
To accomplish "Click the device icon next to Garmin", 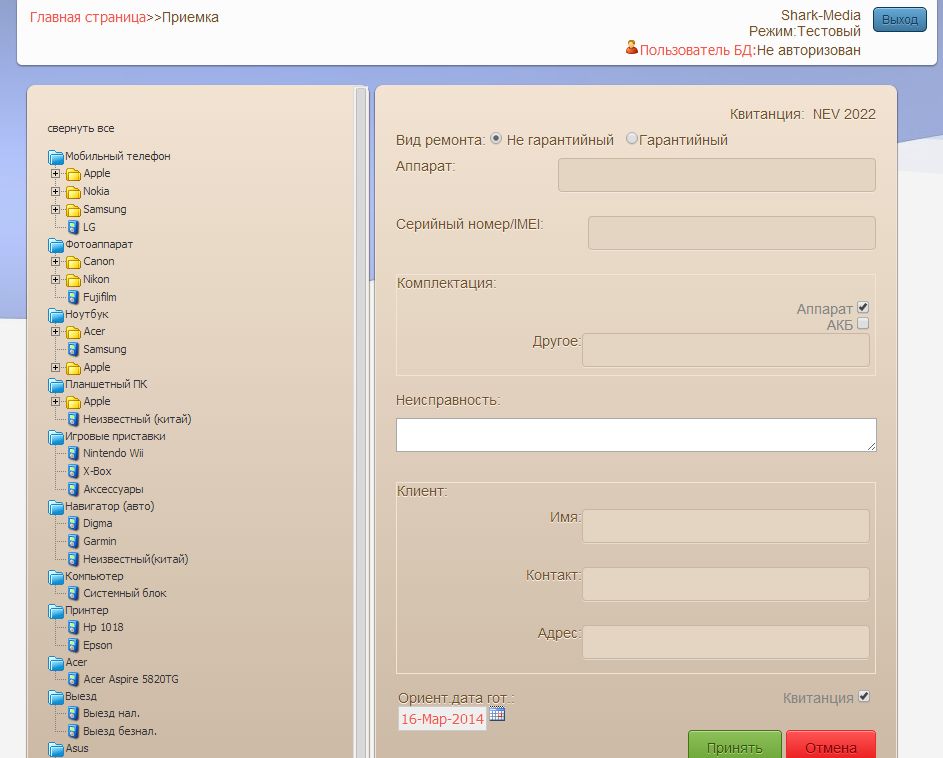I will pos(73,541).
